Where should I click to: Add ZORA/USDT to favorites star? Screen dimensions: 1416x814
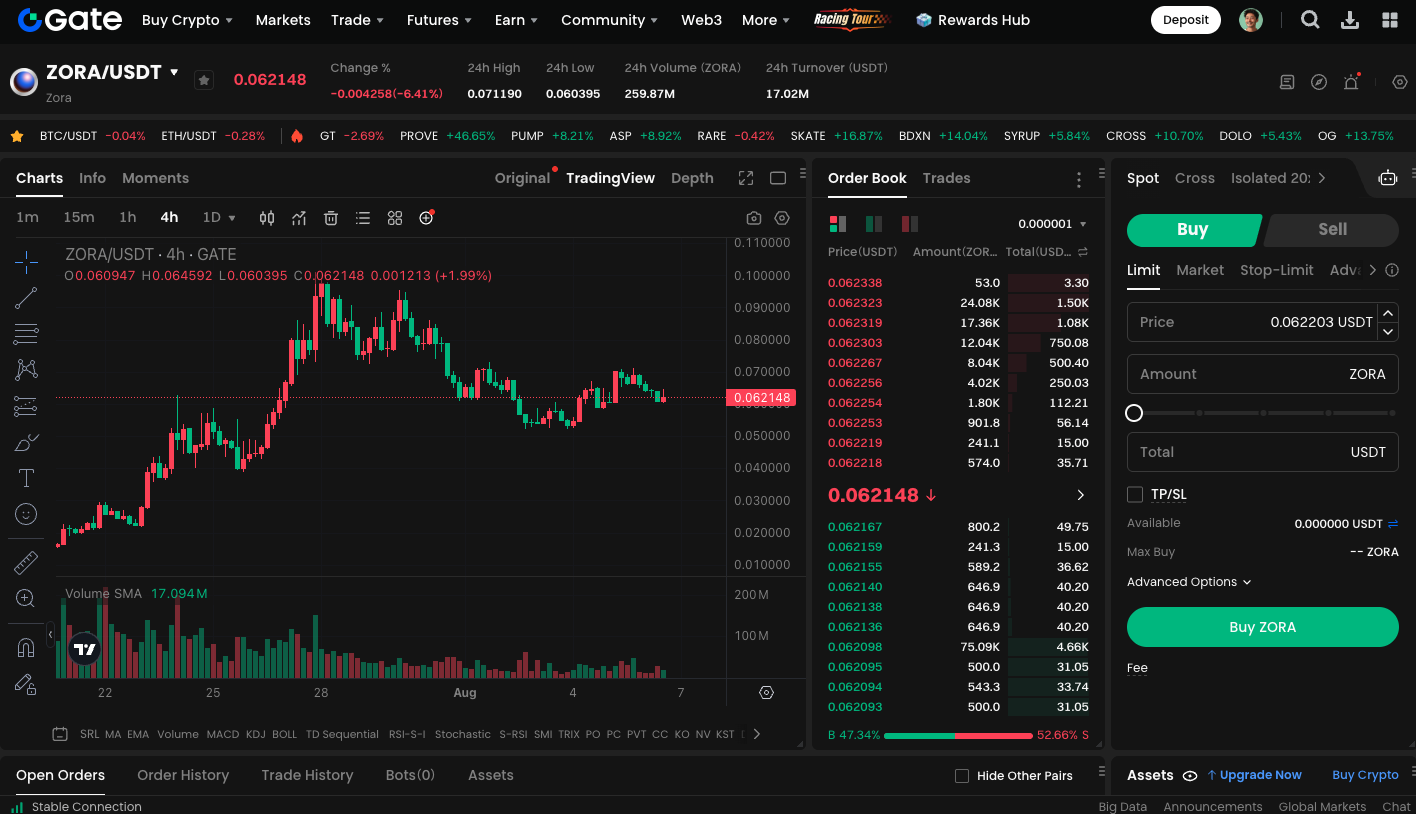point(204,80)
